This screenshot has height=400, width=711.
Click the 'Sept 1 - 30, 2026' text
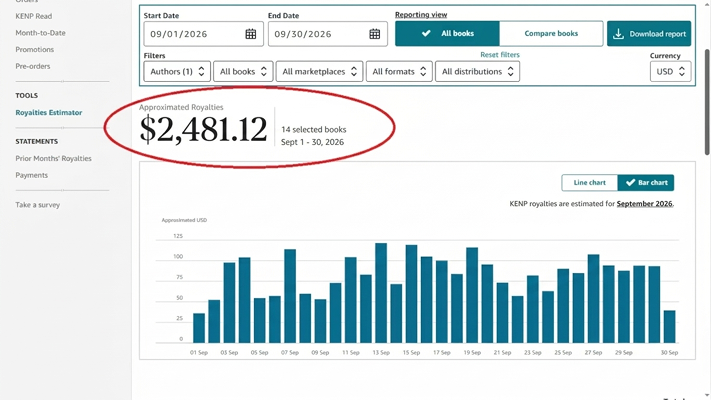[312, 142]
